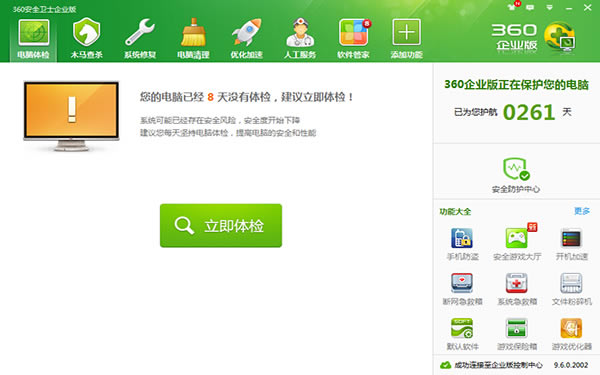
Task: Click the cloud connection status icon
Action: coord(445,365)
